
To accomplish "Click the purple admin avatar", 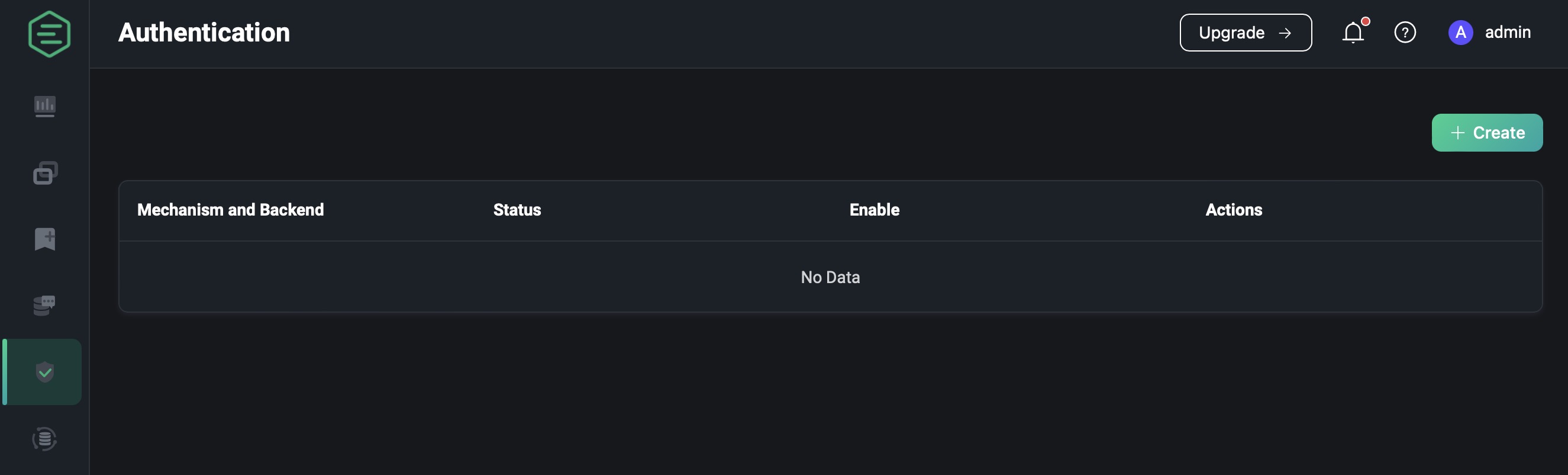I will click(1461, 32).
